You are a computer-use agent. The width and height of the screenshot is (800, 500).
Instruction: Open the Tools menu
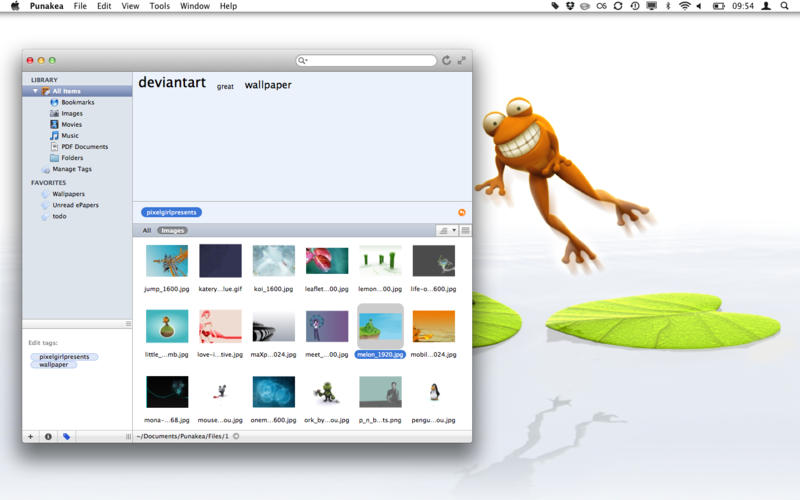click(159, 6)
